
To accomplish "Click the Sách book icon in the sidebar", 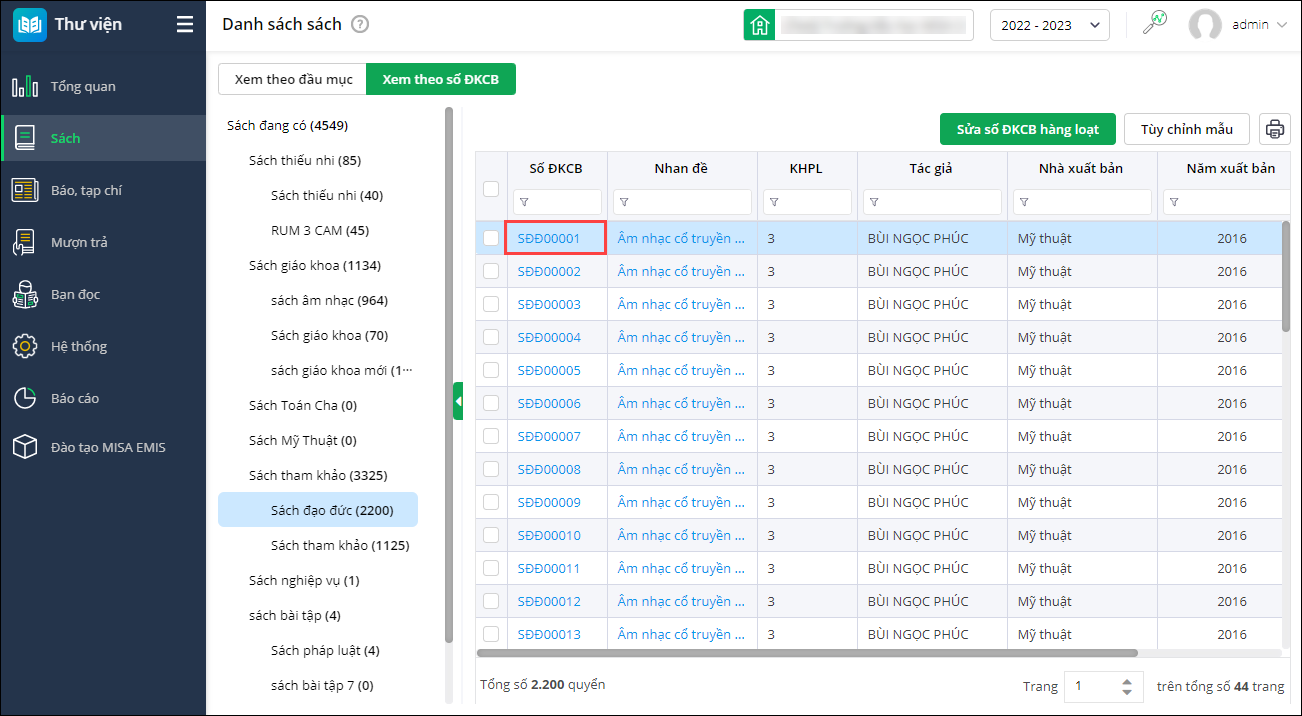I will [25, 138].
